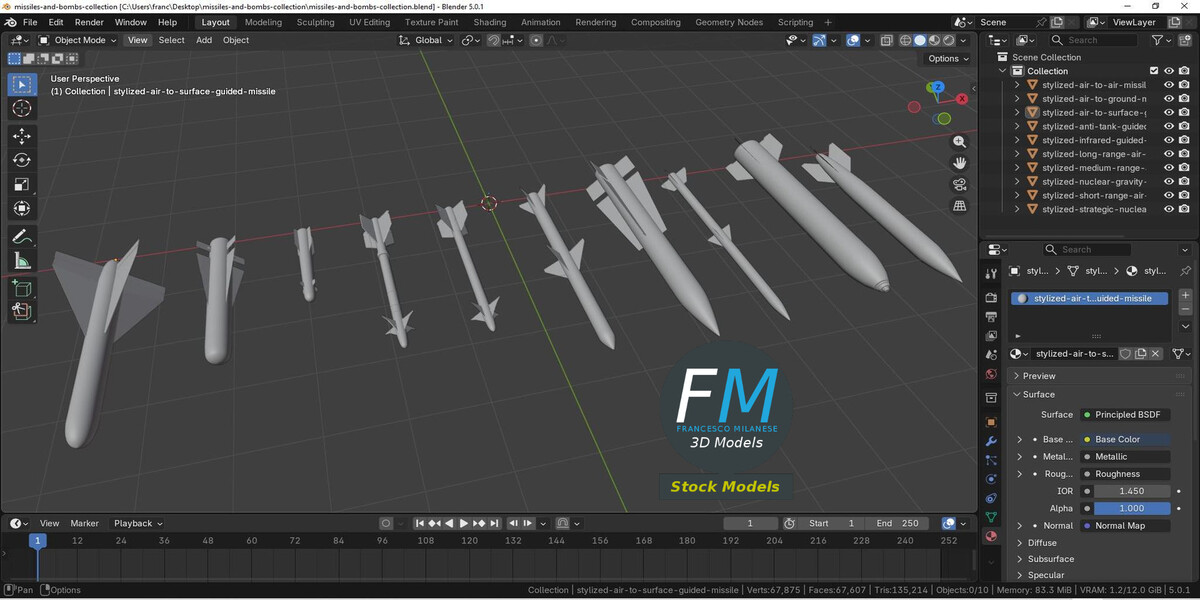This screenshot has height=600, width=1200.
Task: Switch to the Shading workspace tab
Action: point(490,22)
